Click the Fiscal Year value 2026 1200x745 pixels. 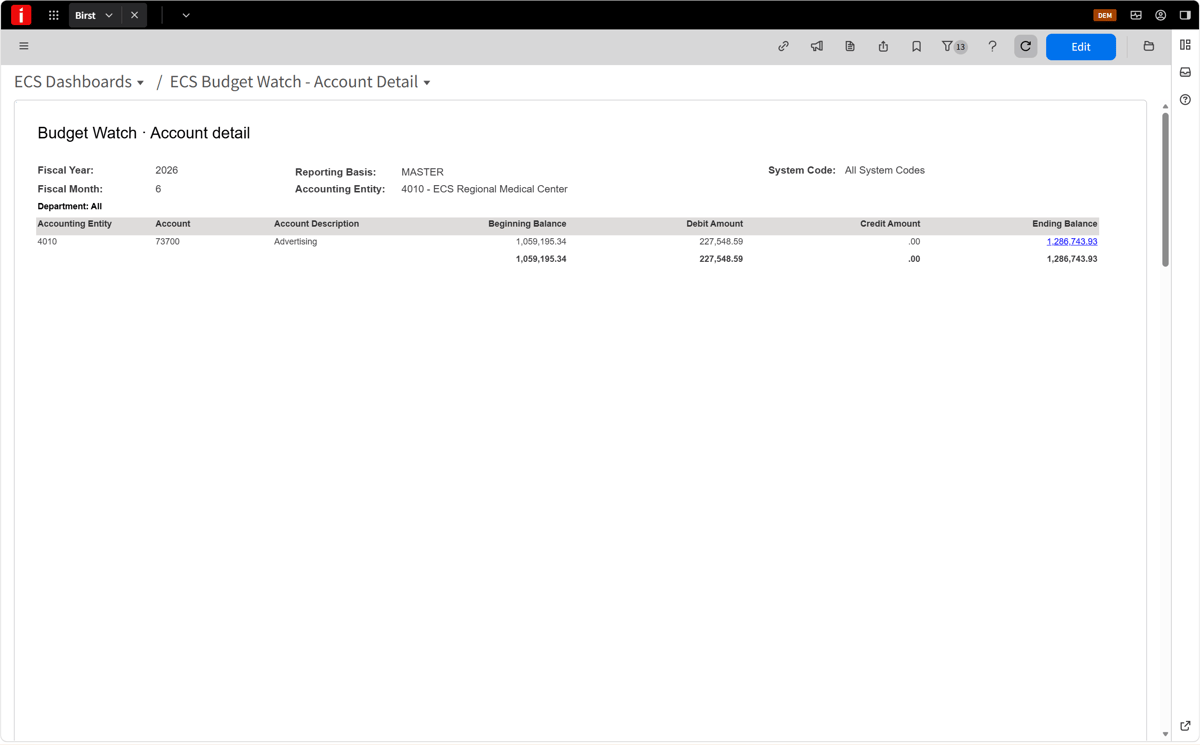(167, 171)
